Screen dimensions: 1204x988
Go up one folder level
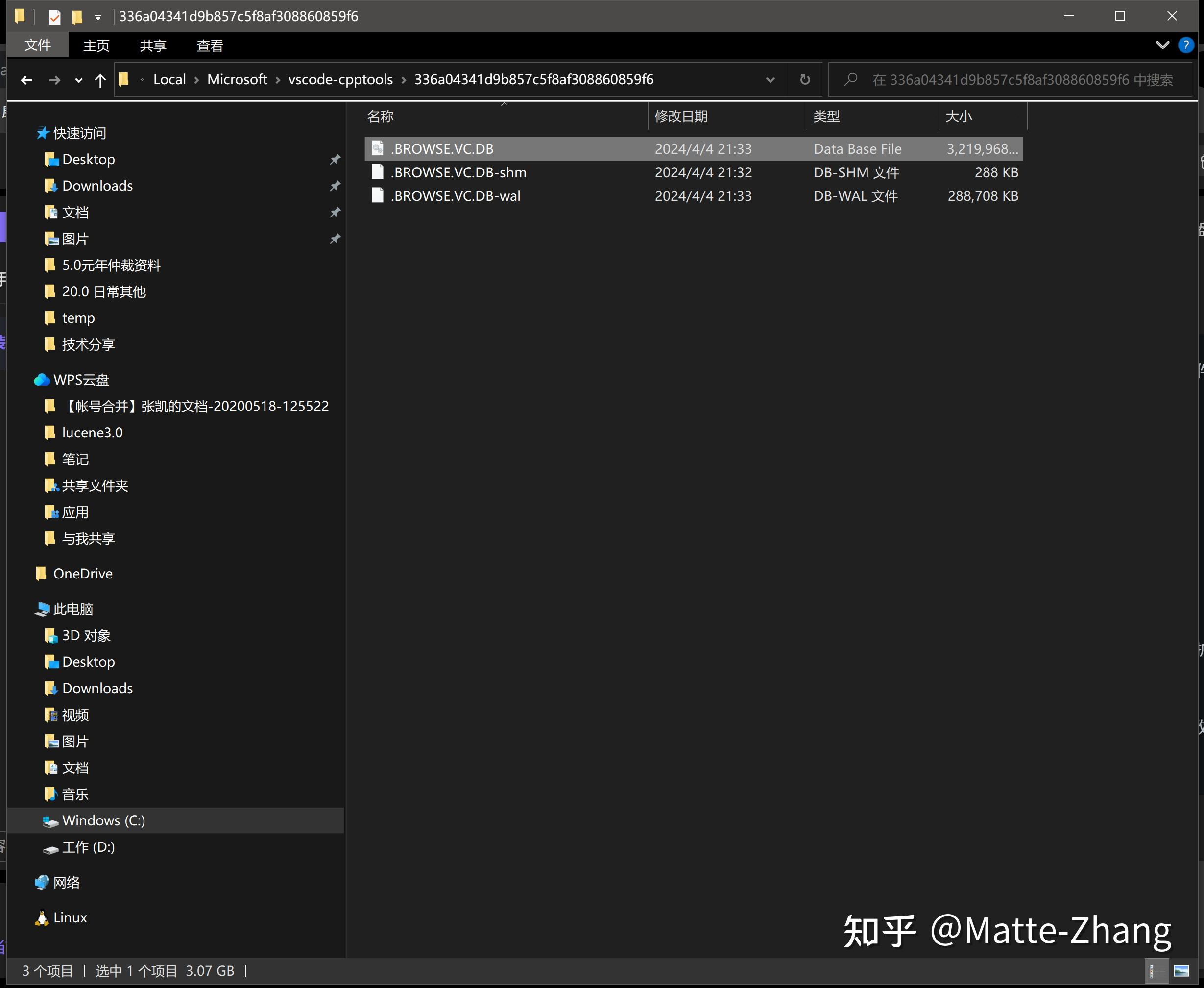[x=100, y=80]
